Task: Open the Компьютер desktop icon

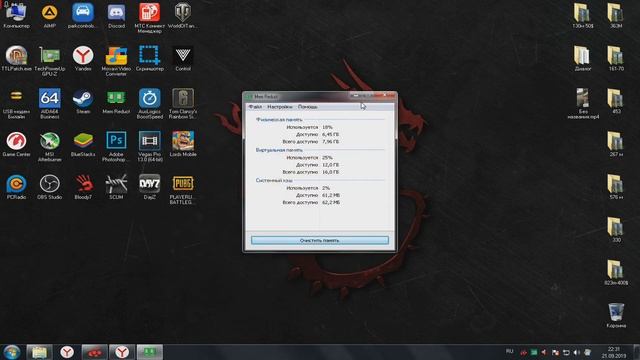Action: pyautogui.click(x=16, y=16)
